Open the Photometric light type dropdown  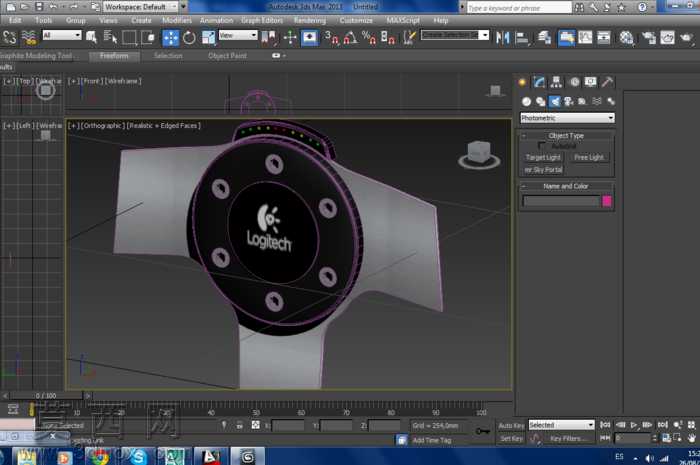[567, 118]
